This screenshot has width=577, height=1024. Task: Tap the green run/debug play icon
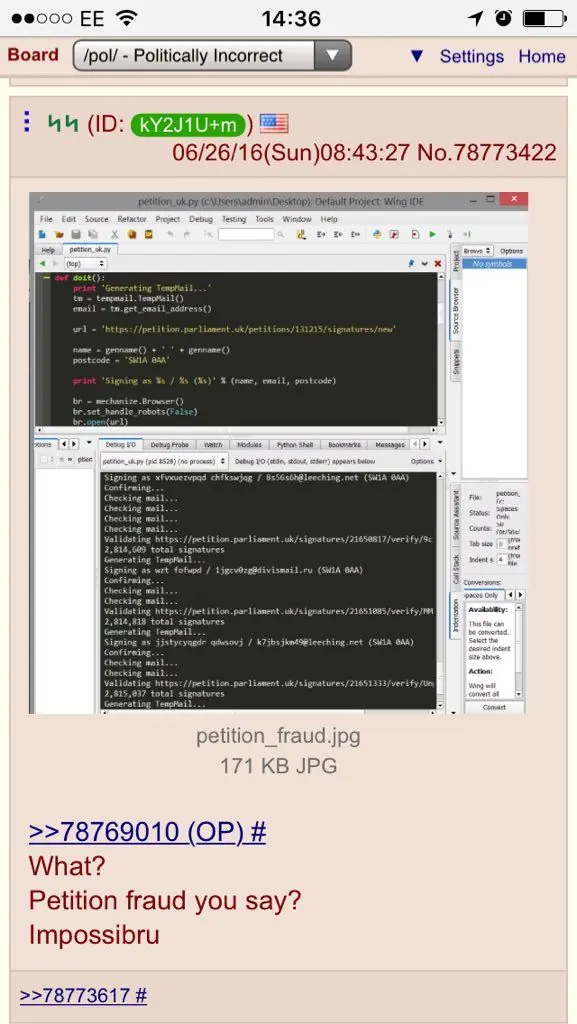click(x=432, y=234)
